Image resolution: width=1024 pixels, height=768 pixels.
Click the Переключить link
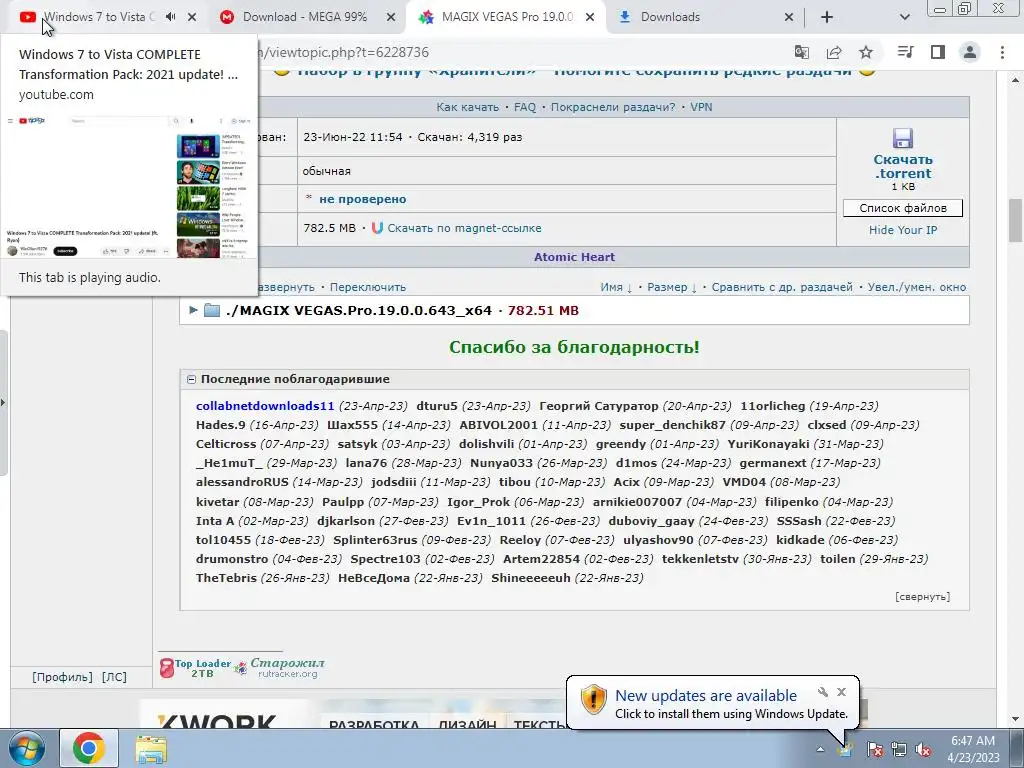point(368,287)
